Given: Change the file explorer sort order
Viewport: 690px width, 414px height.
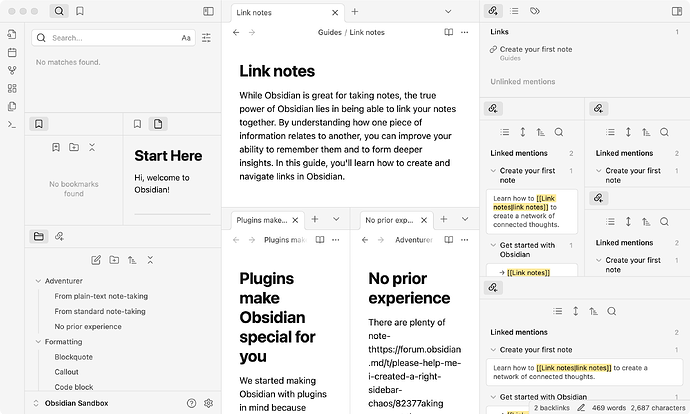Looking at the screenshot, I should coord(132,260).
